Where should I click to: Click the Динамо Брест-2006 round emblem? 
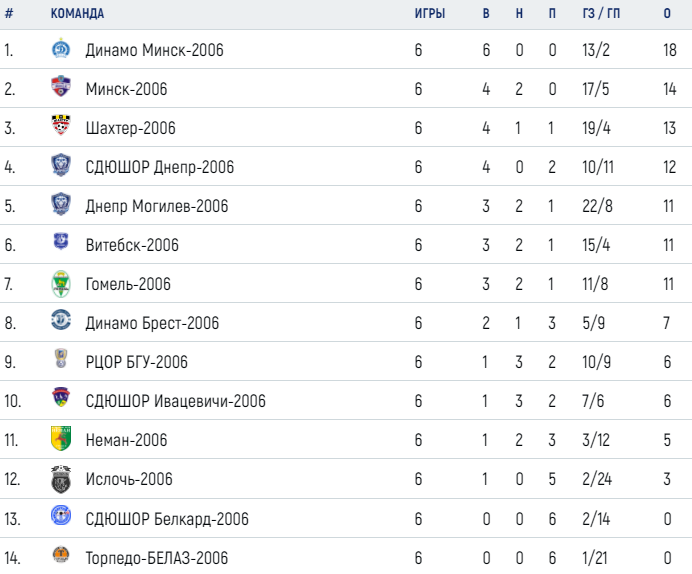(x=61, y=320)
